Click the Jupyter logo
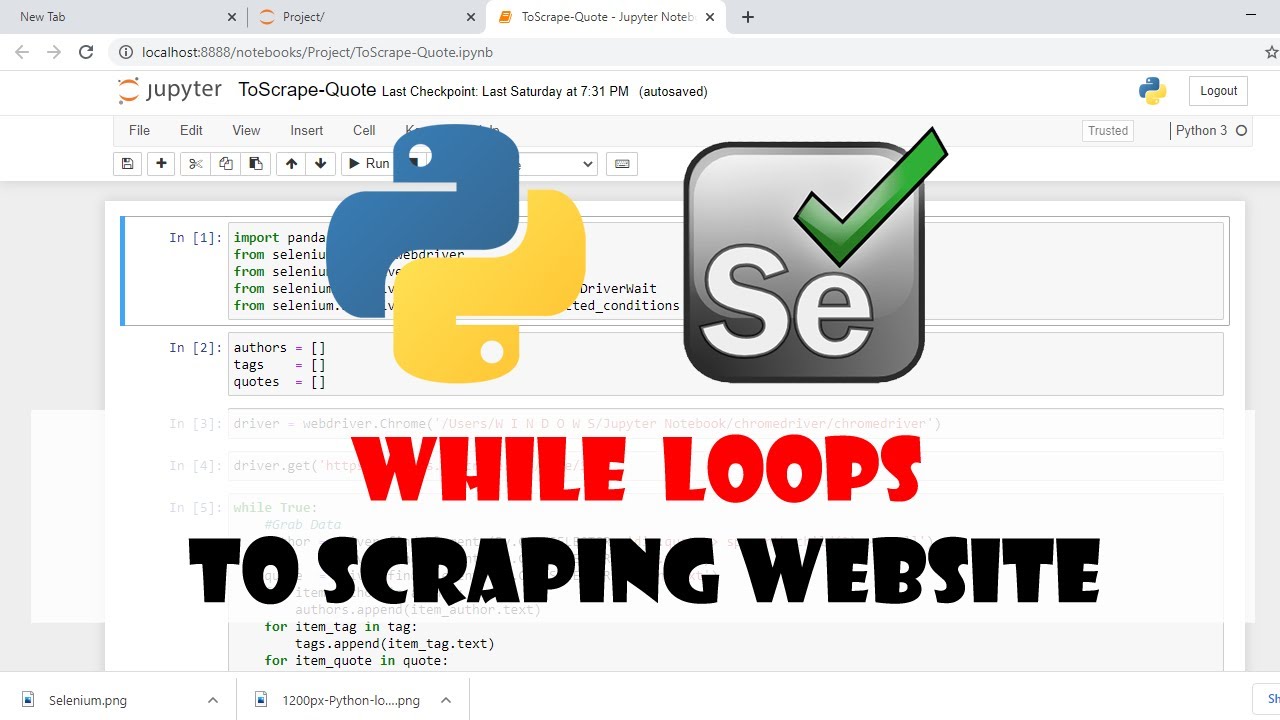Image resolution: width=1280 pixels, height=720 pixels. click(169, 90)
